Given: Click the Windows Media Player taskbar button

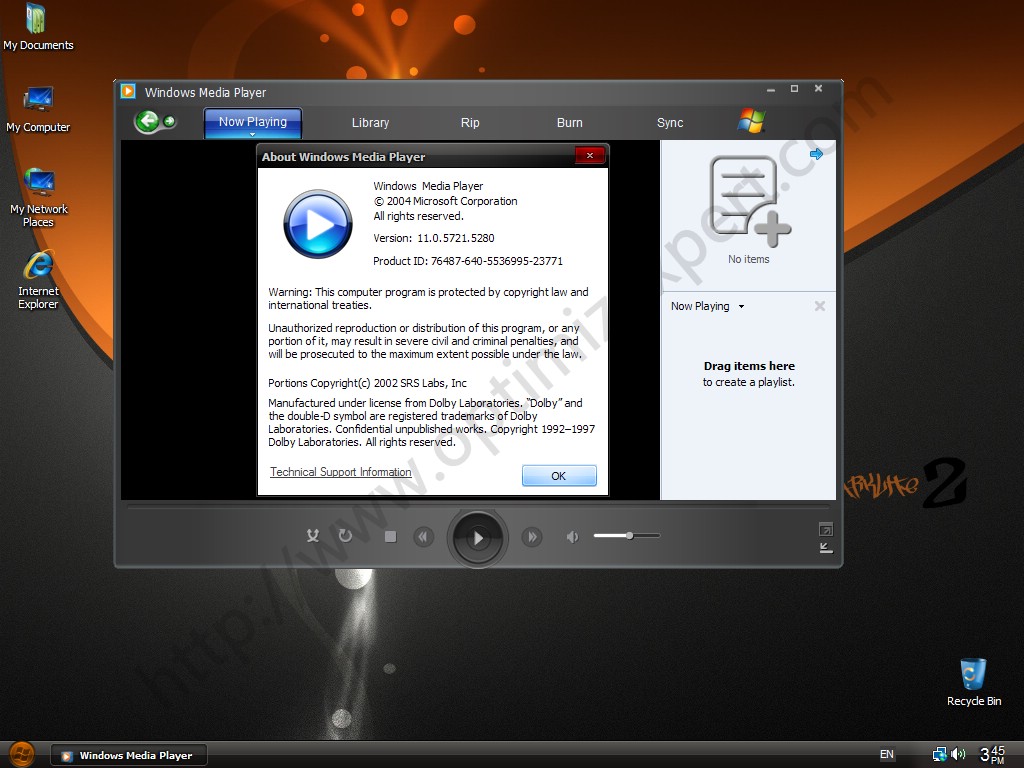Looking at the screenshot, I should click(129, 755).
